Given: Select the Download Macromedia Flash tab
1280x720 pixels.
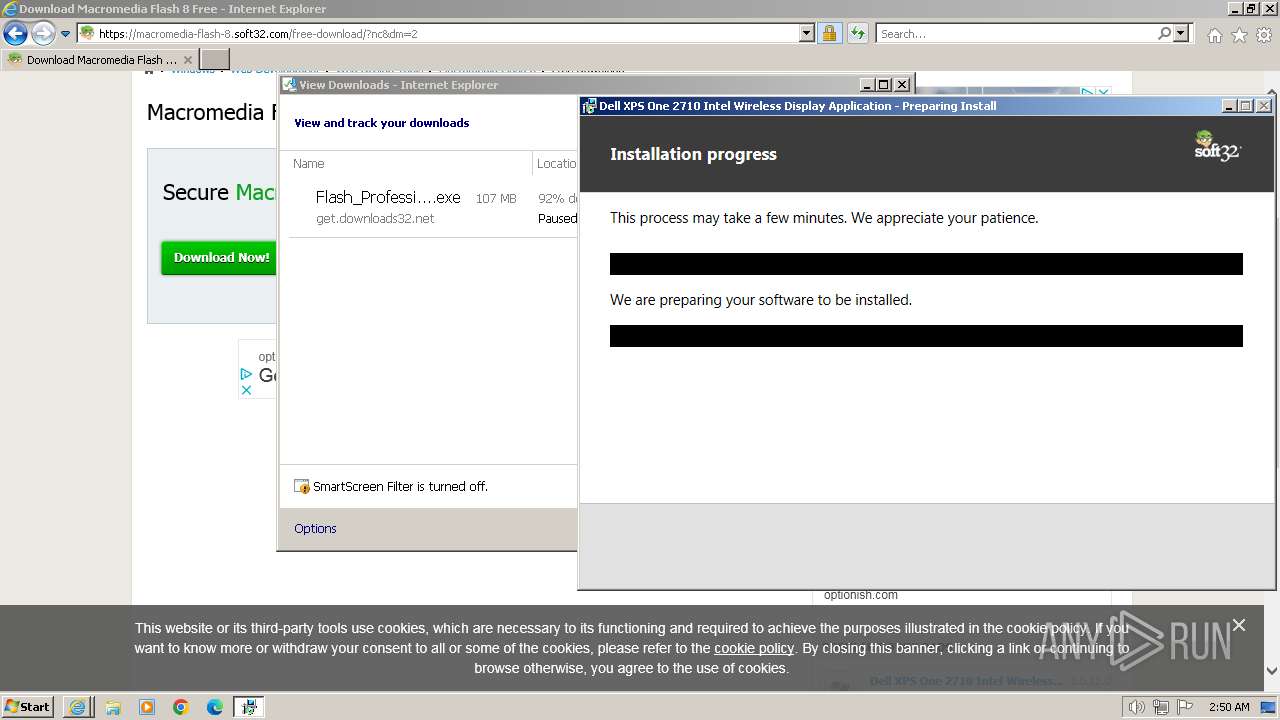Looking at the screenshot, I should click(x=100, y=59).
